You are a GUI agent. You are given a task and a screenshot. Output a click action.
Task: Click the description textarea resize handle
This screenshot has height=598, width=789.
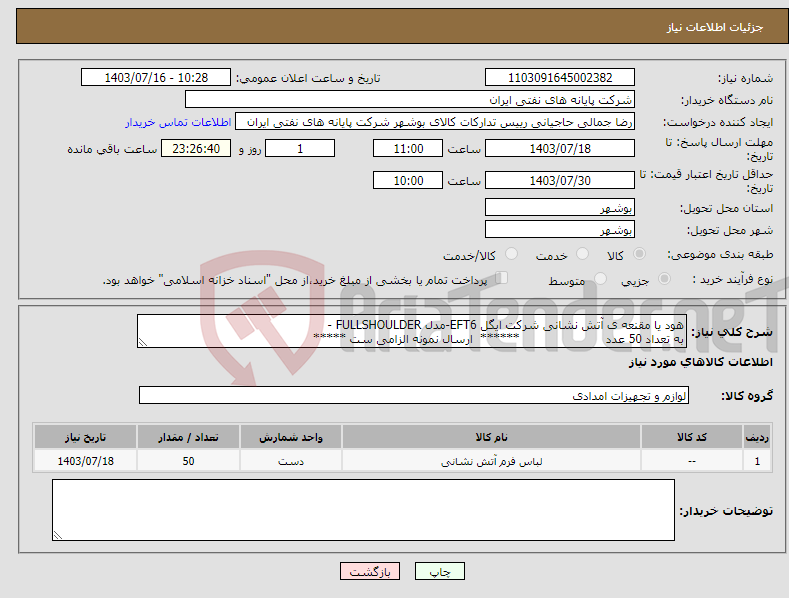(x=143, y=342)
